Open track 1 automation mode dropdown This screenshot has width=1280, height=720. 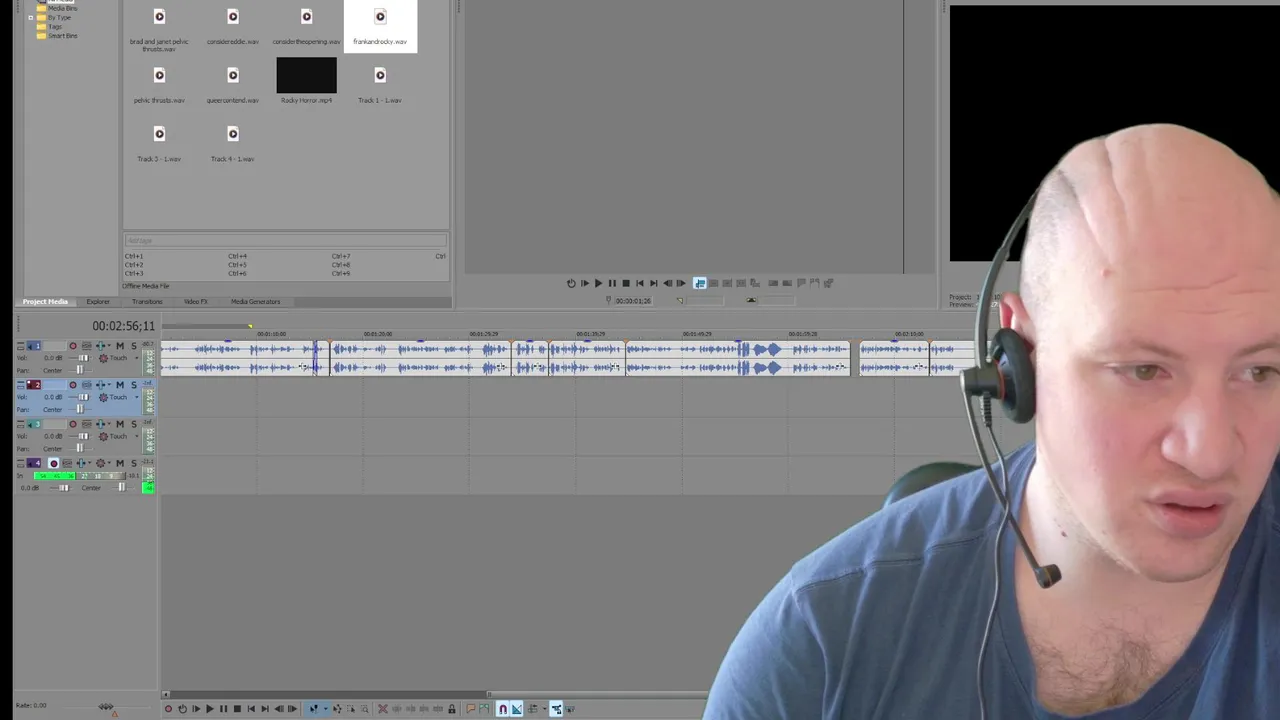click(x=137, y=358)
